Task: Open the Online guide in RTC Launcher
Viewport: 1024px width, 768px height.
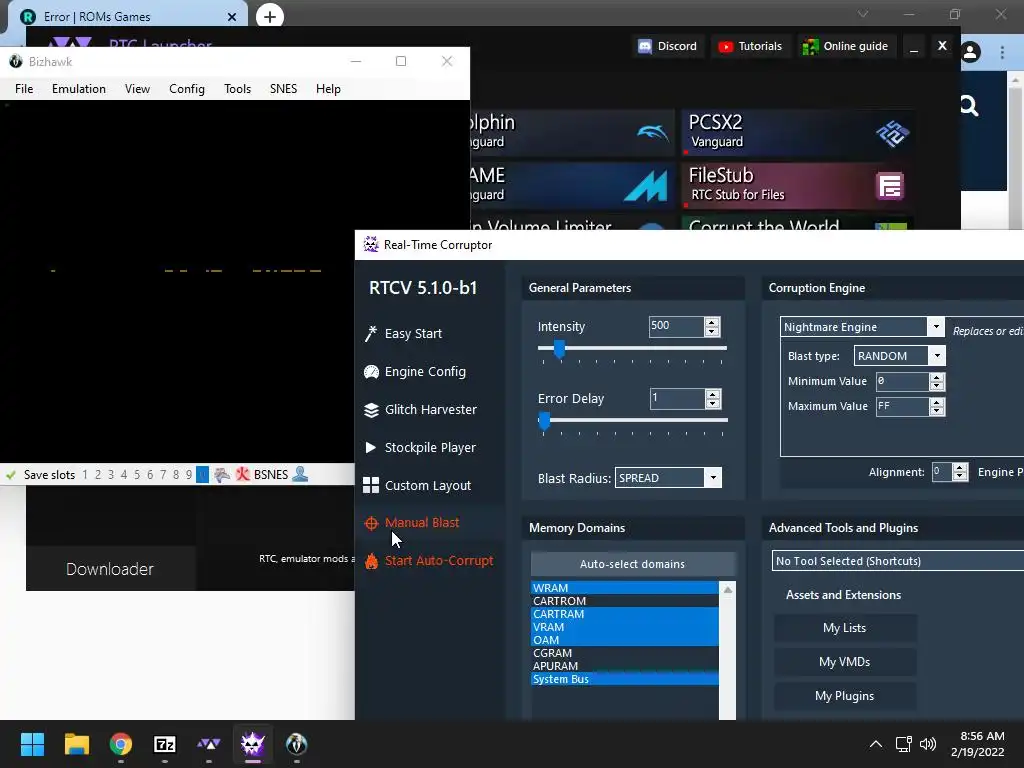Action: coord(845,46)
